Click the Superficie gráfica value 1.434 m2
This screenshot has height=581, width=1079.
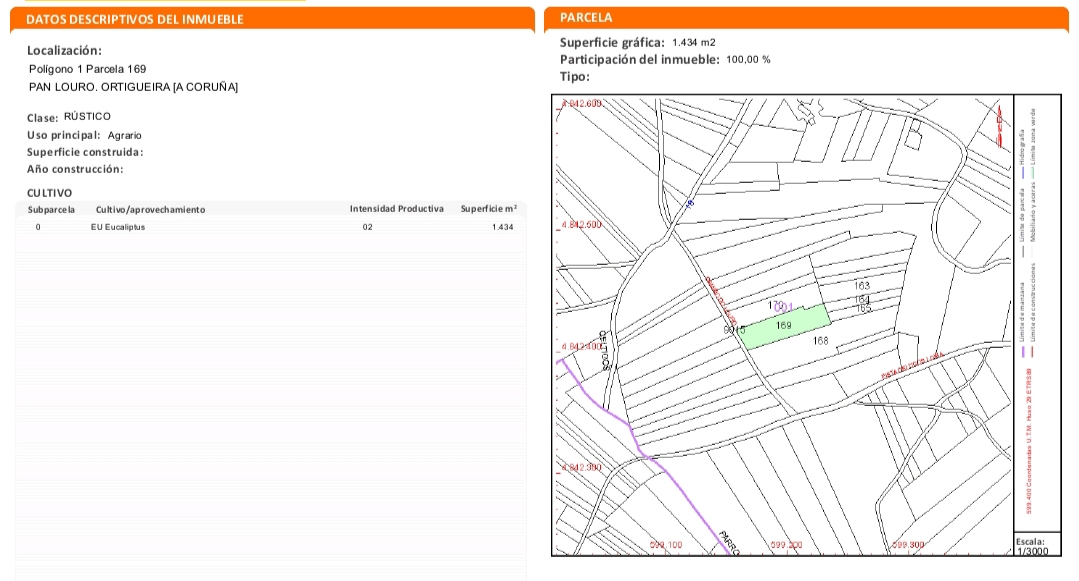coord(694,42)
